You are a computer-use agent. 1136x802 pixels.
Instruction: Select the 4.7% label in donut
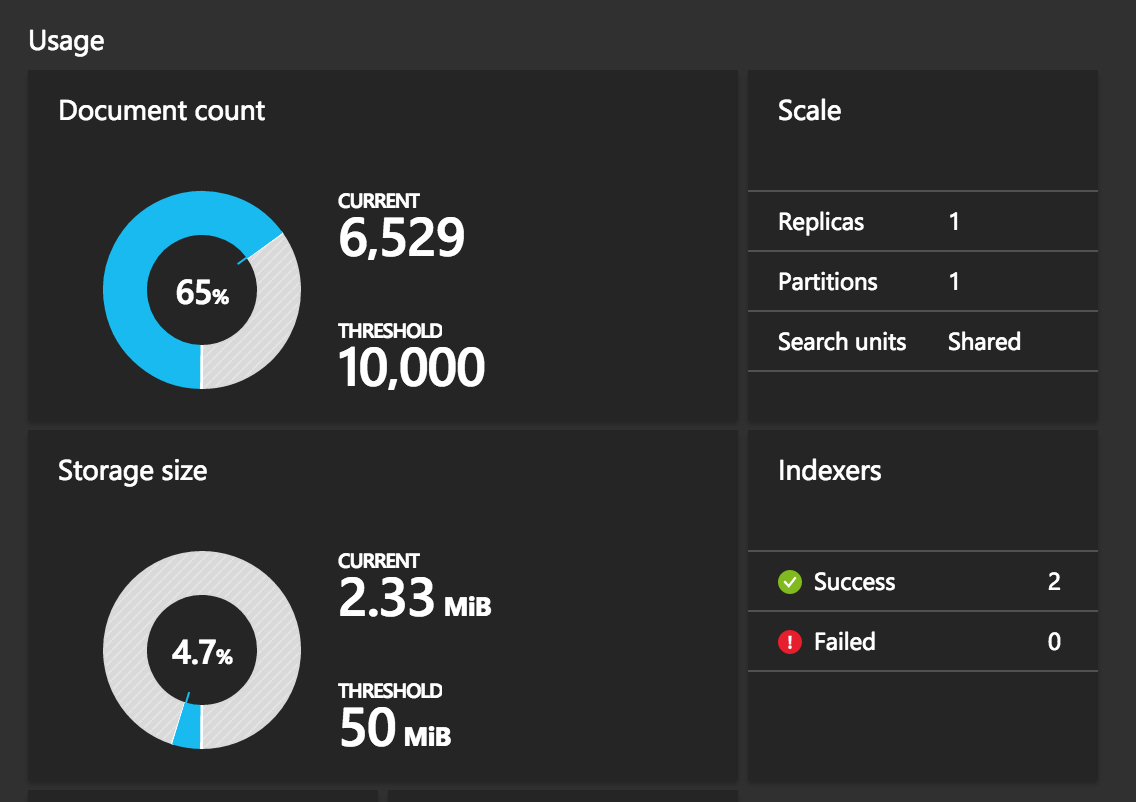click(x=202, y=653)
